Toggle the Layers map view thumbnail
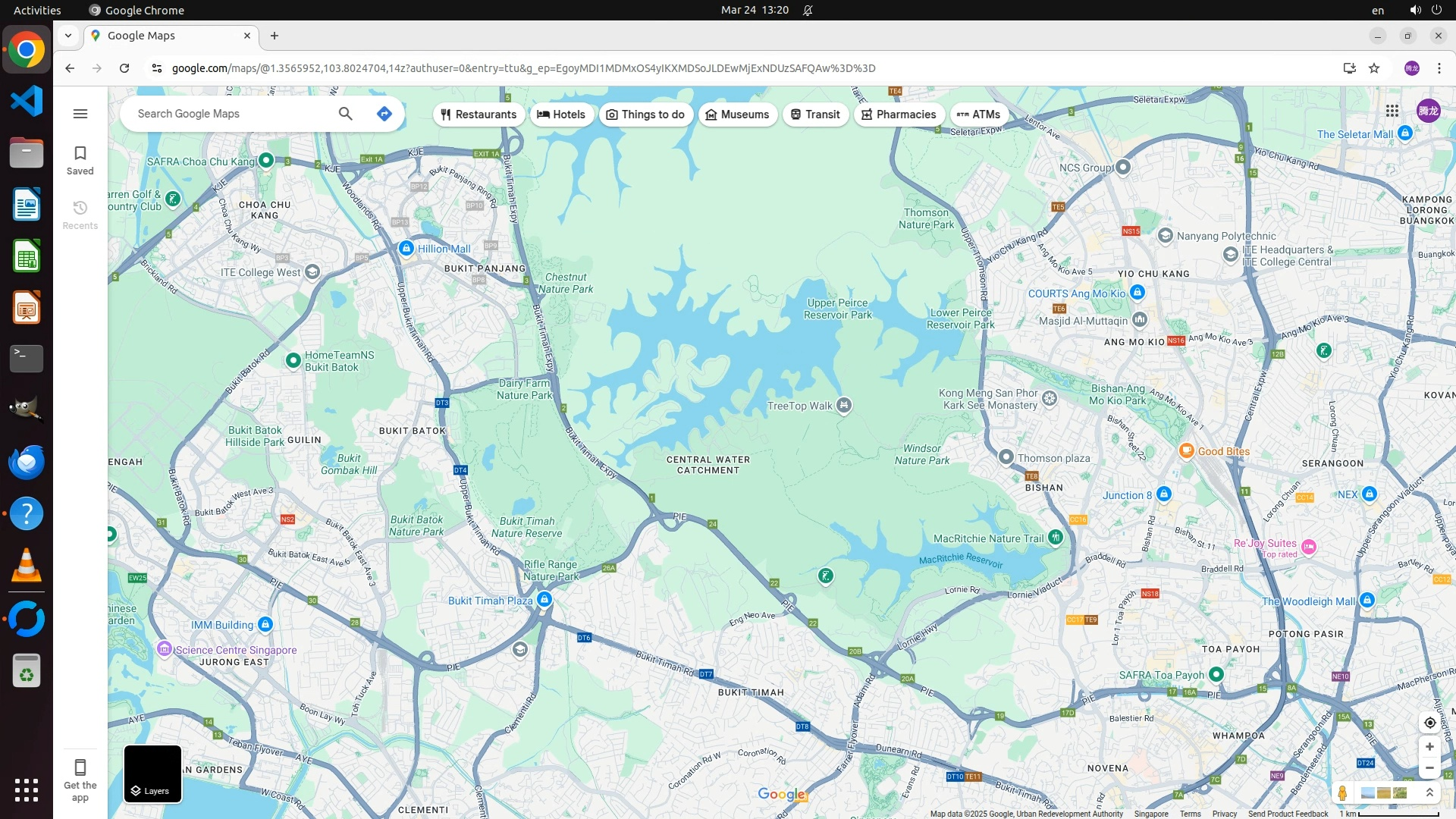Viewport: 1456px width, 819px height. 152,773
